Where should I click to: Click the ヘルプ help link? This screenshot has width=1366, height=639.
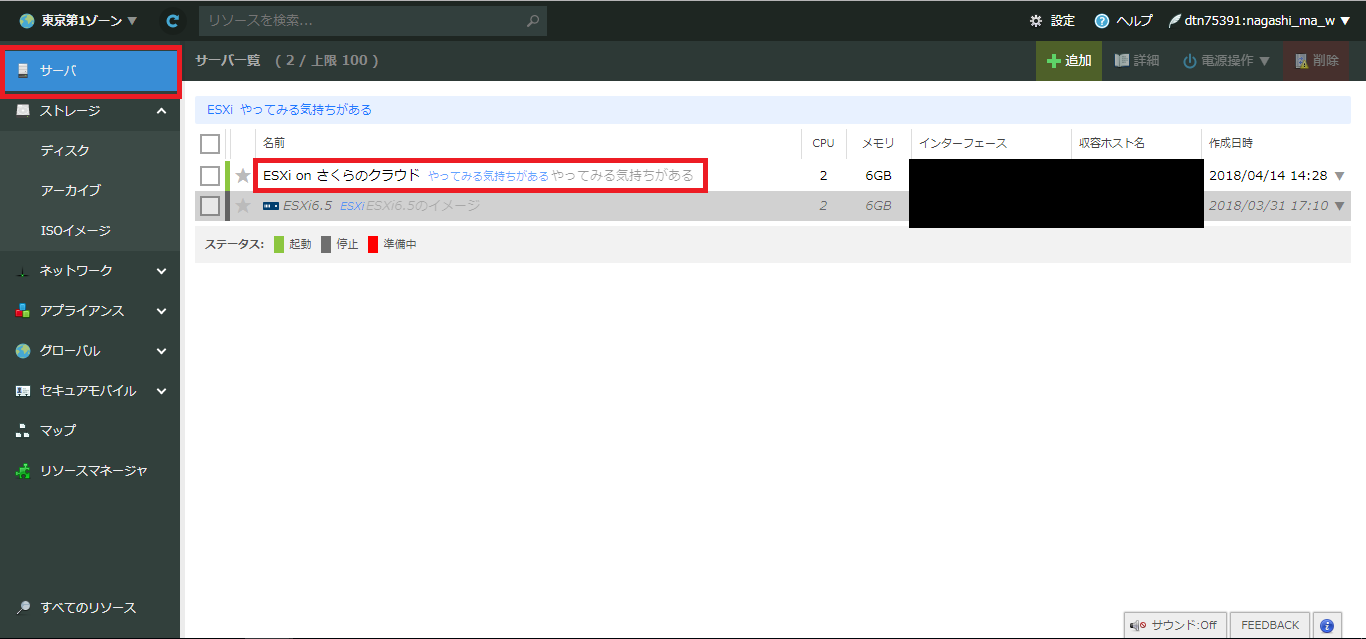pos(1134,20)
